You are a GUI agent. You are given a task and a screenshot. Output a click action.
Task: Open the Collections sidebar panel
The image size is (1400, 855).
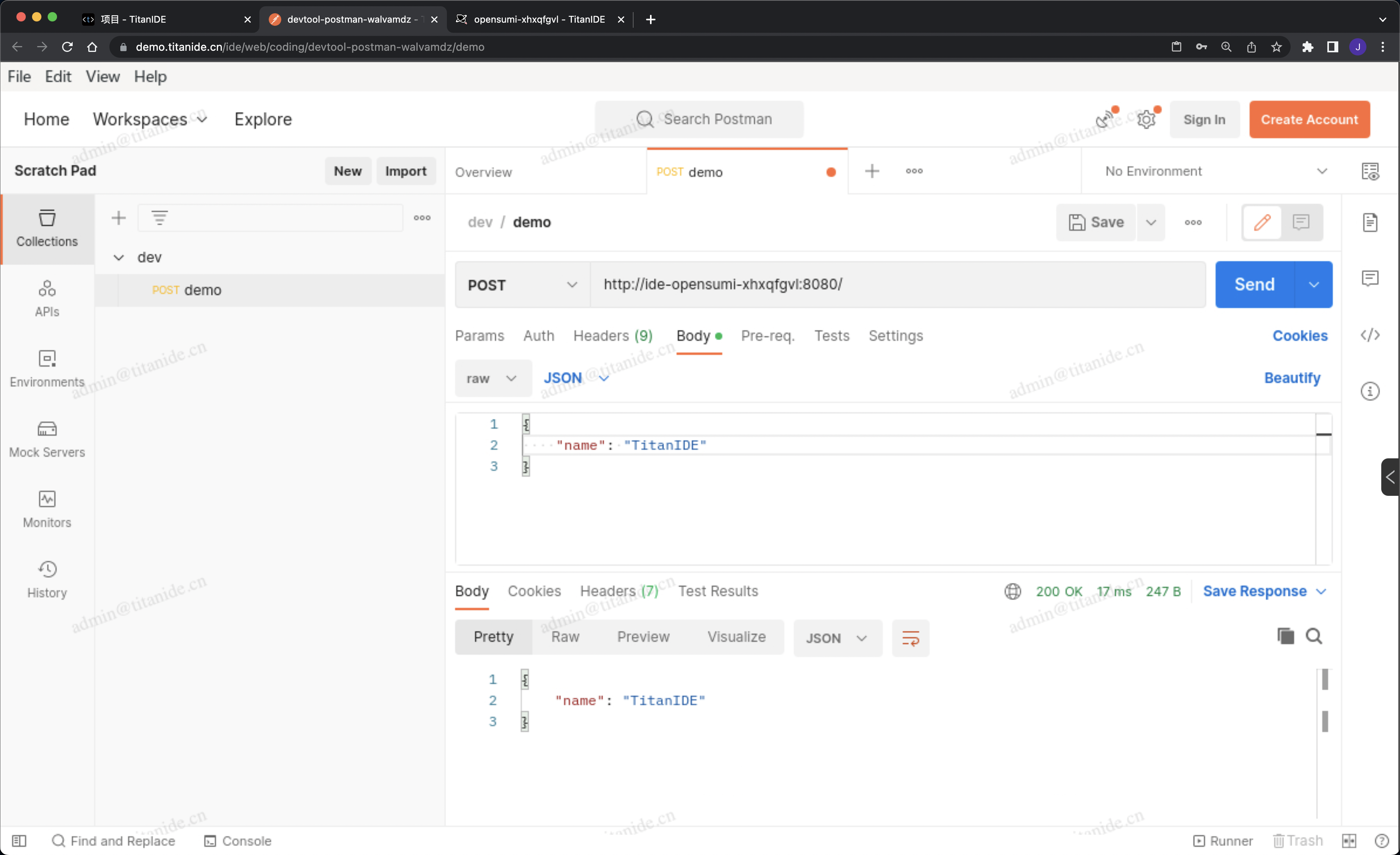point(47,229)
